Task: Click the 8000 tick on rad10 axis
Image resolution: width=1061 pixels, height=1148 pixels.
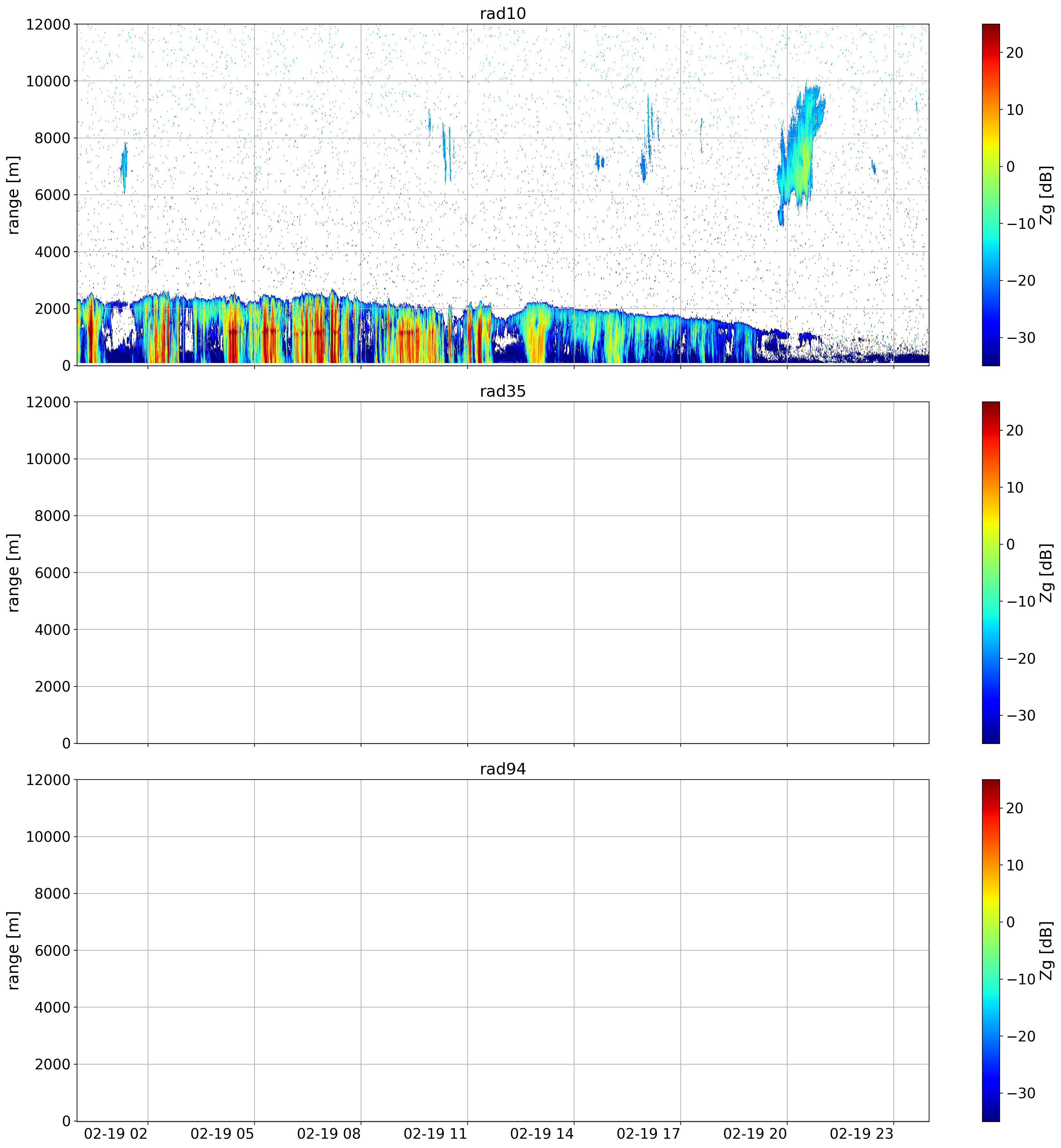Action: (52, 138)
